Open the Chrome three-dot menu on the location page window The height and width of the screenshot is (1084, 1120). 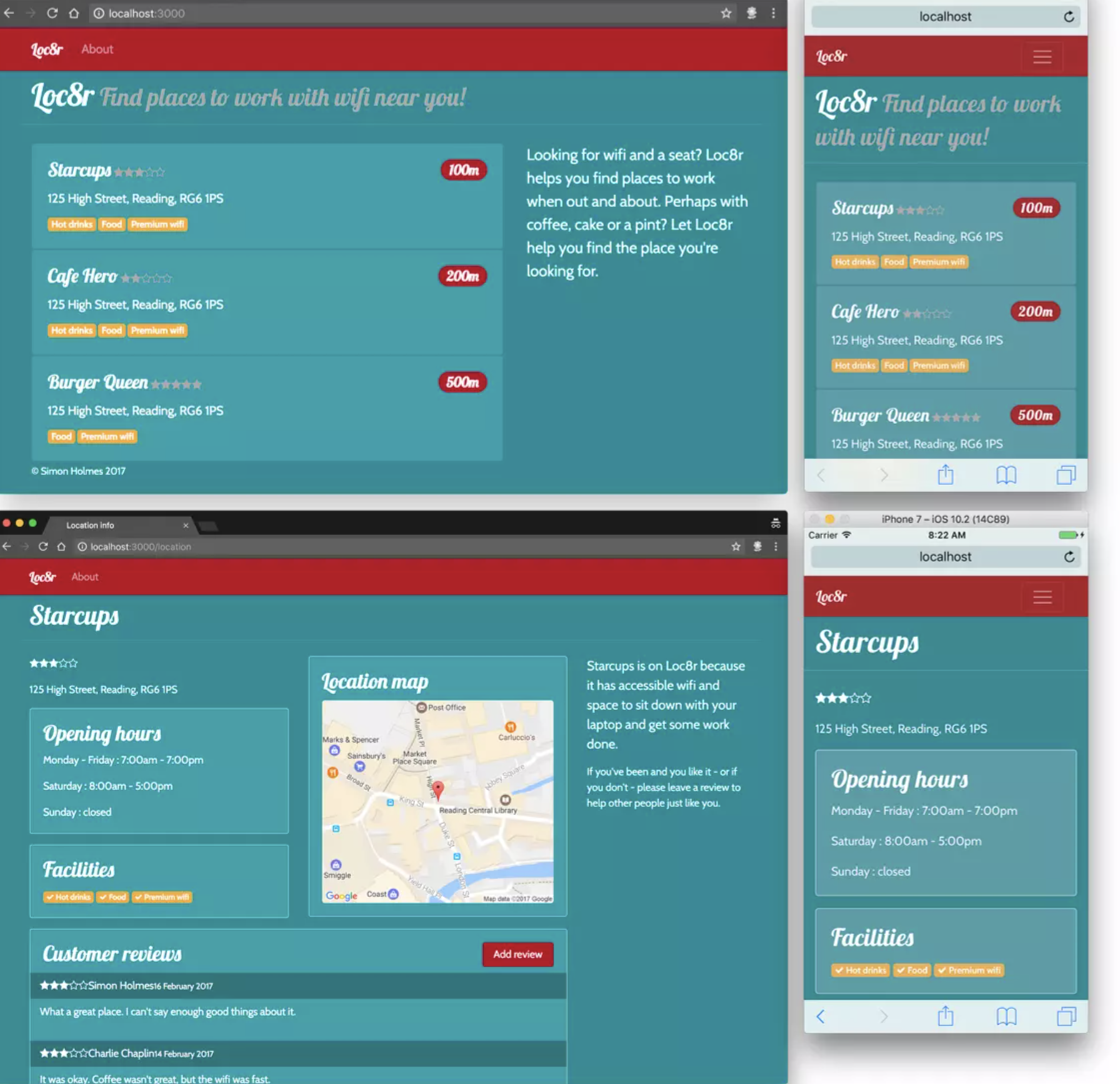776,546
